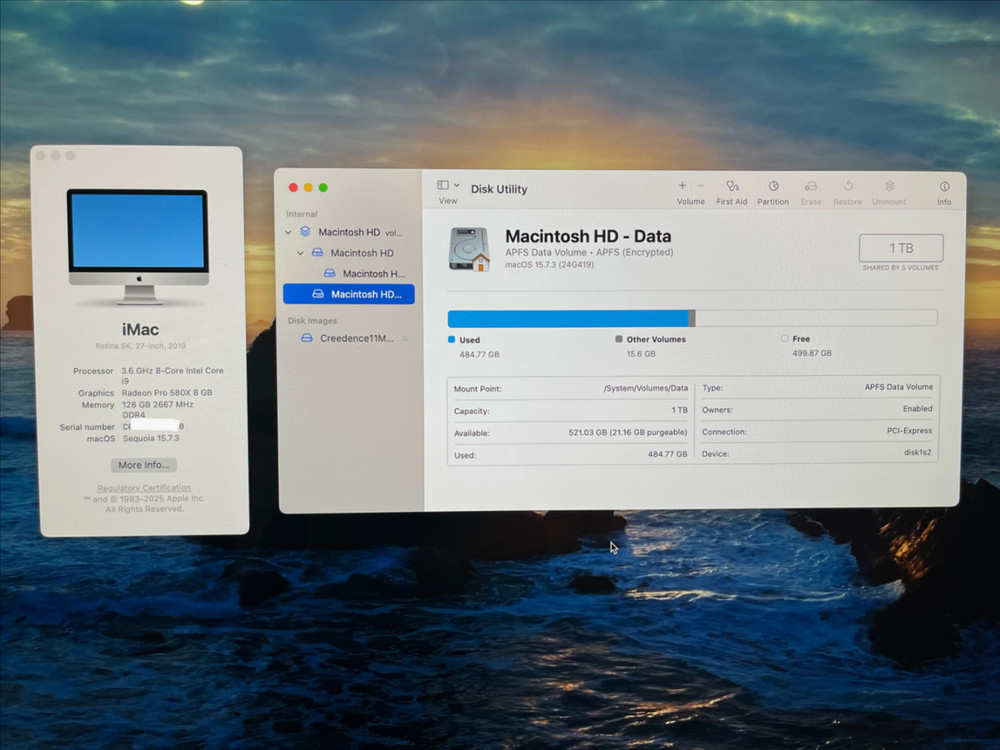Click the More Info button
The width and height of the screenshot is (1000, 750).
tap(146, 465)
